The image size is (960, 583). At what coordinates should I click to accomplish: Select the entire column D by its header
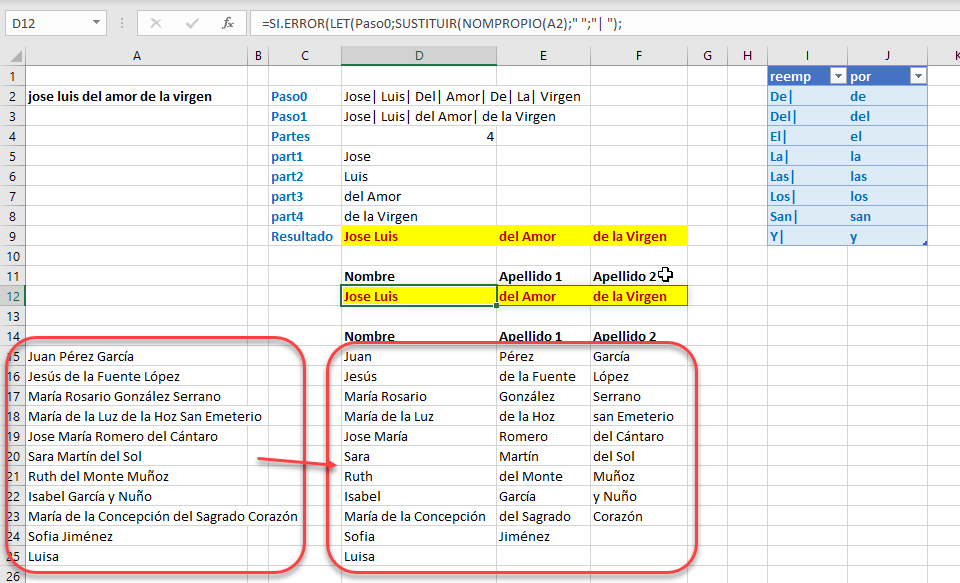pyautogui.click(x=420, y=55)
